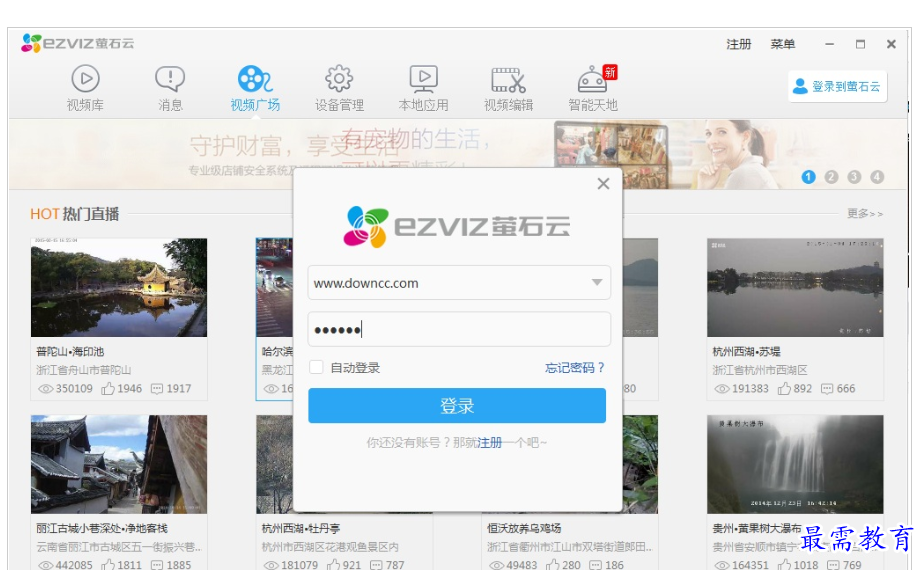The image size is (922, 570).
Task: Click the like icon with 280
Action: 553,565
